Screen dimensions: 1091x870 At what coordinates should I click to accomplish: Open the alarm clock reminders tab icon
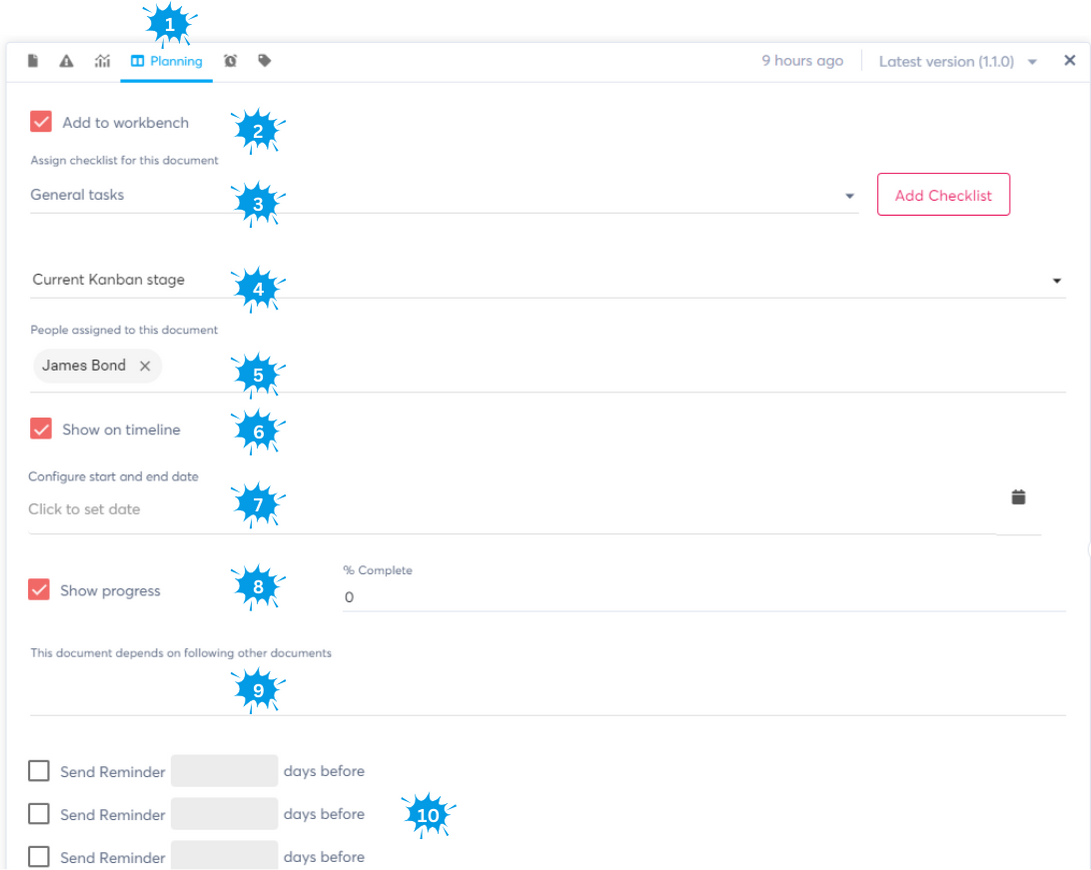coord(230,61)
